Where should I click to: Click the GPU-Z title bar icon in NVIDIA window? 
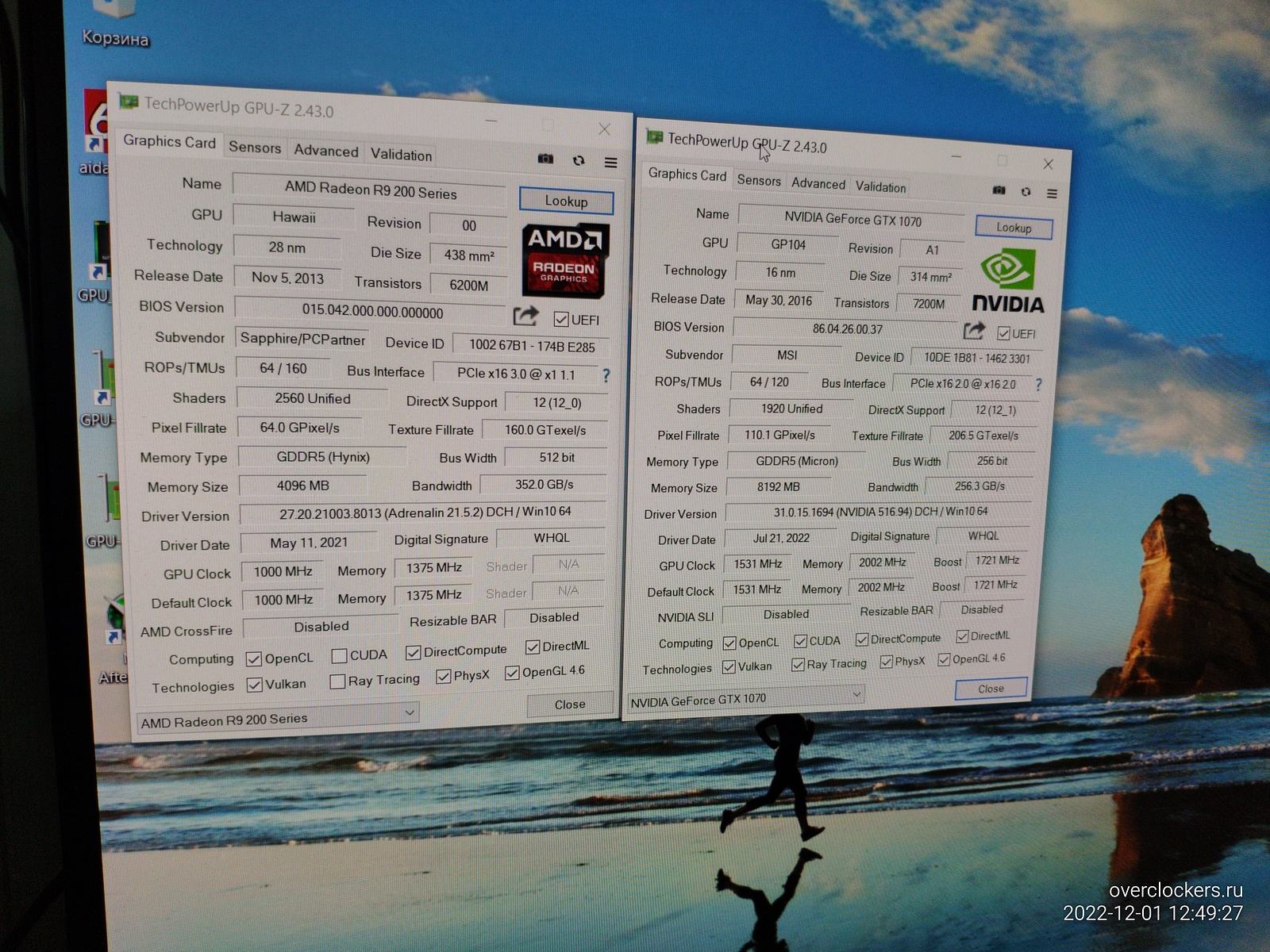tap(655, 137)
